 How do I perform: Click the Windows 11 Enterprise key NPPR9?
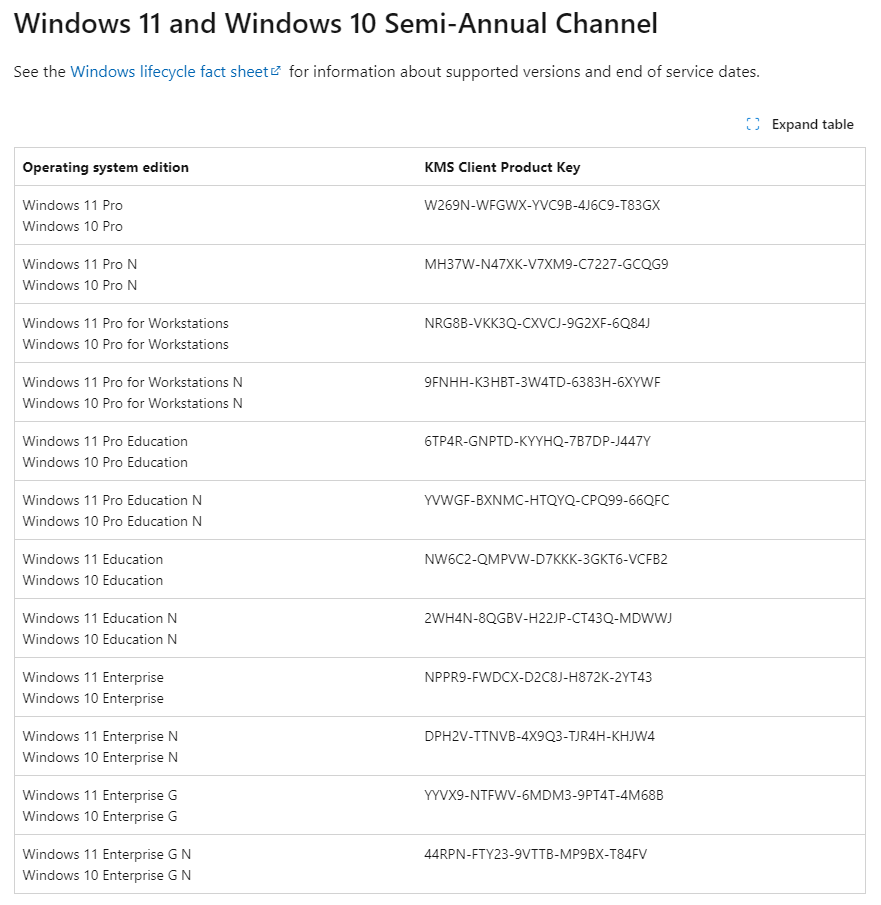pos(538,677)
